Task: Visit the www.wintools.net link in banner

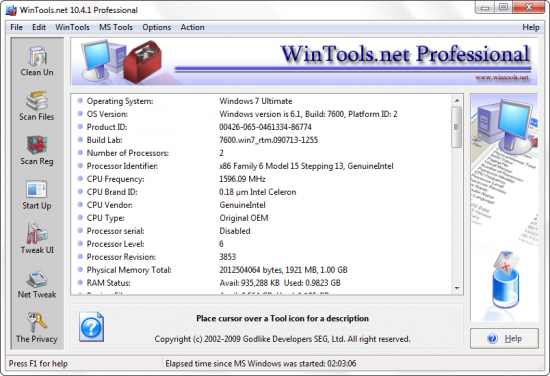Action: tap(502, 78)
